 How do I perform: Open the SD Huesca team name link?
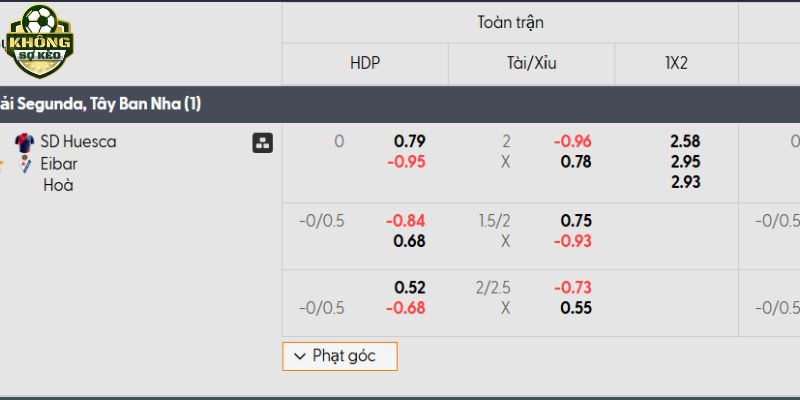(x=79, y=142)
